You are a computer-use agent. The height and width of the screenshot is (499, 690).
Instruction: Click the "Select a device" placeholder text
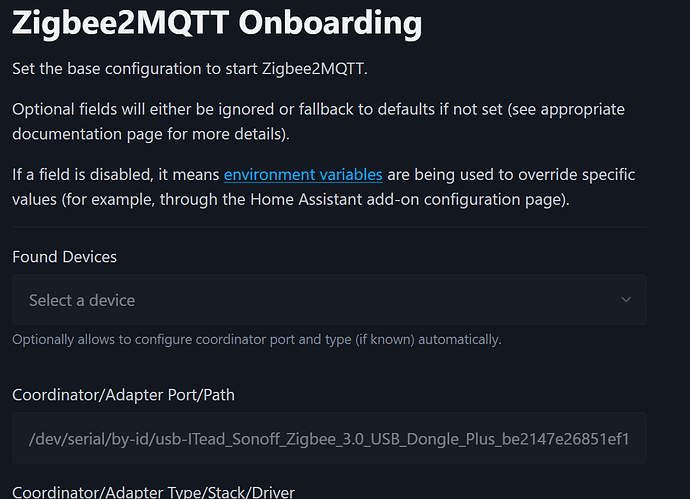tap(82, 300)
